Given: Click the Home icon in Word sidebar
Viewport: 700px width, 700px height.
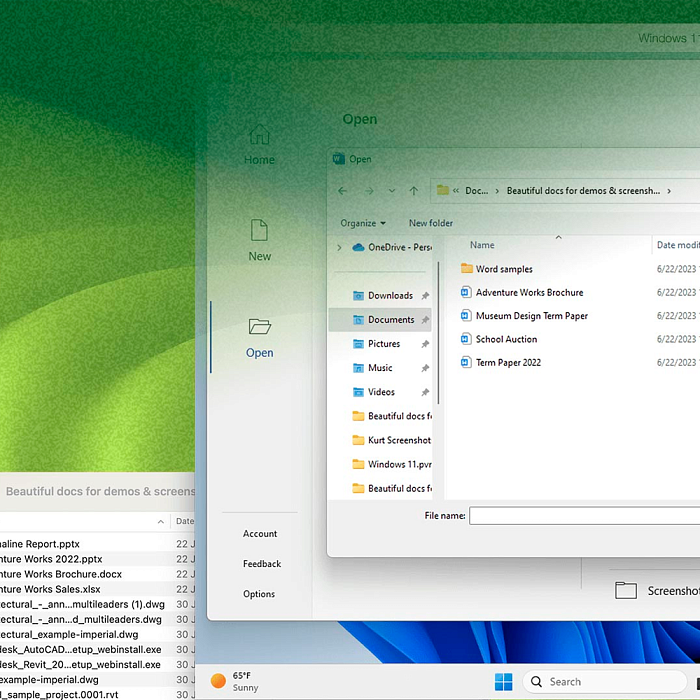Looking at the screenshot, I should point(259,135).
